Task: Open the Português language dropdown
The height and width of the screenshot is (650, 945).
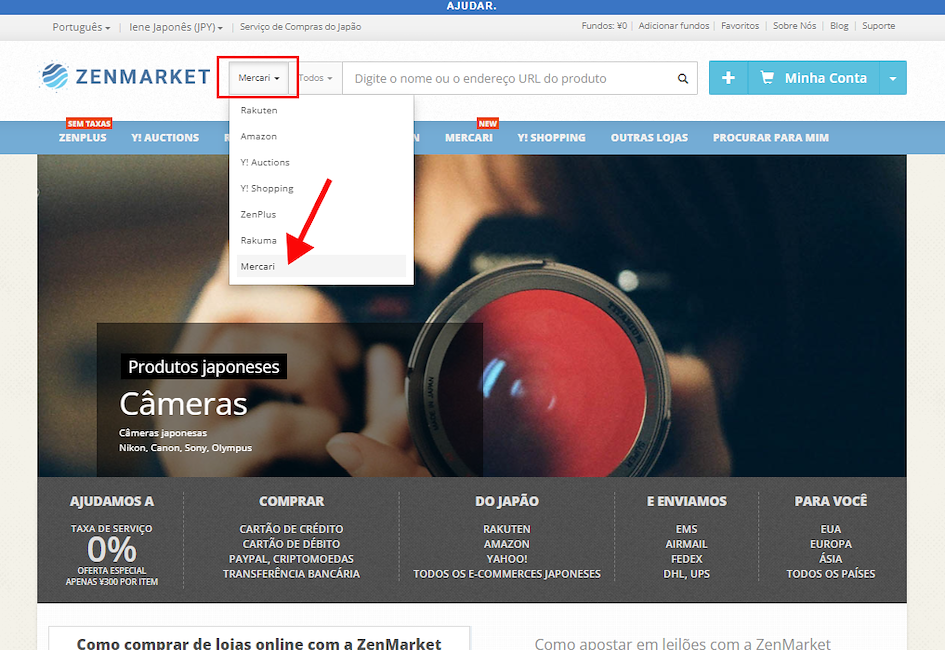Action: click(81, 27)
